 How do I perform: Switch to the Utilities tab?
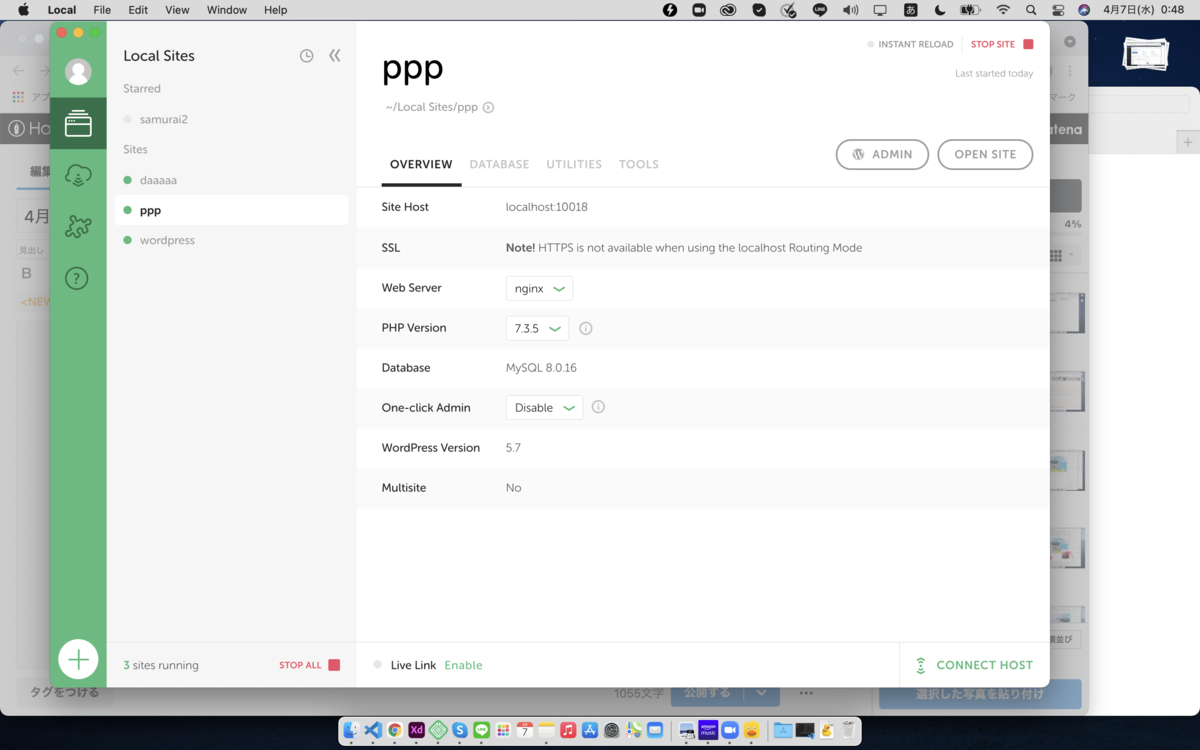pyautogui.click(x=574, y=164)
